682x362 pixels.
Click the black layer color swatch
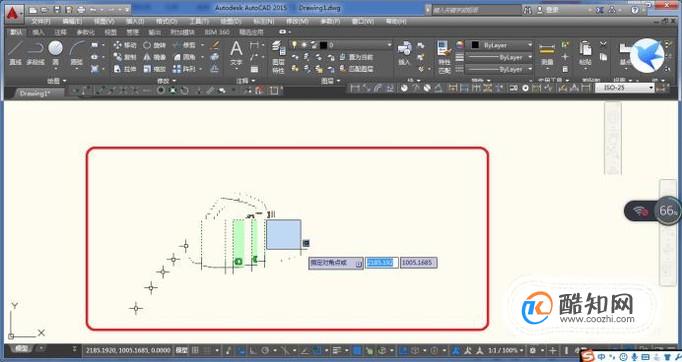323,45
